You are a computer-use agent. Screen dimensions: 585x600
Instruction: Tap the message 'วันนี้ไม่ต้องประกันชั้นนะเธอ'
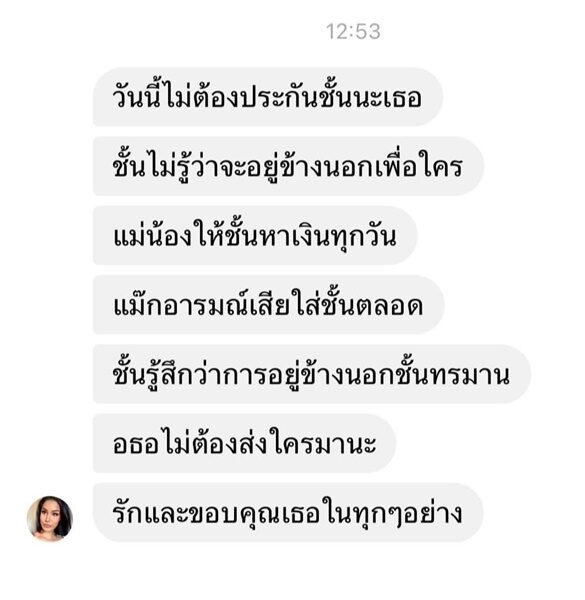(x=268, y=97)
